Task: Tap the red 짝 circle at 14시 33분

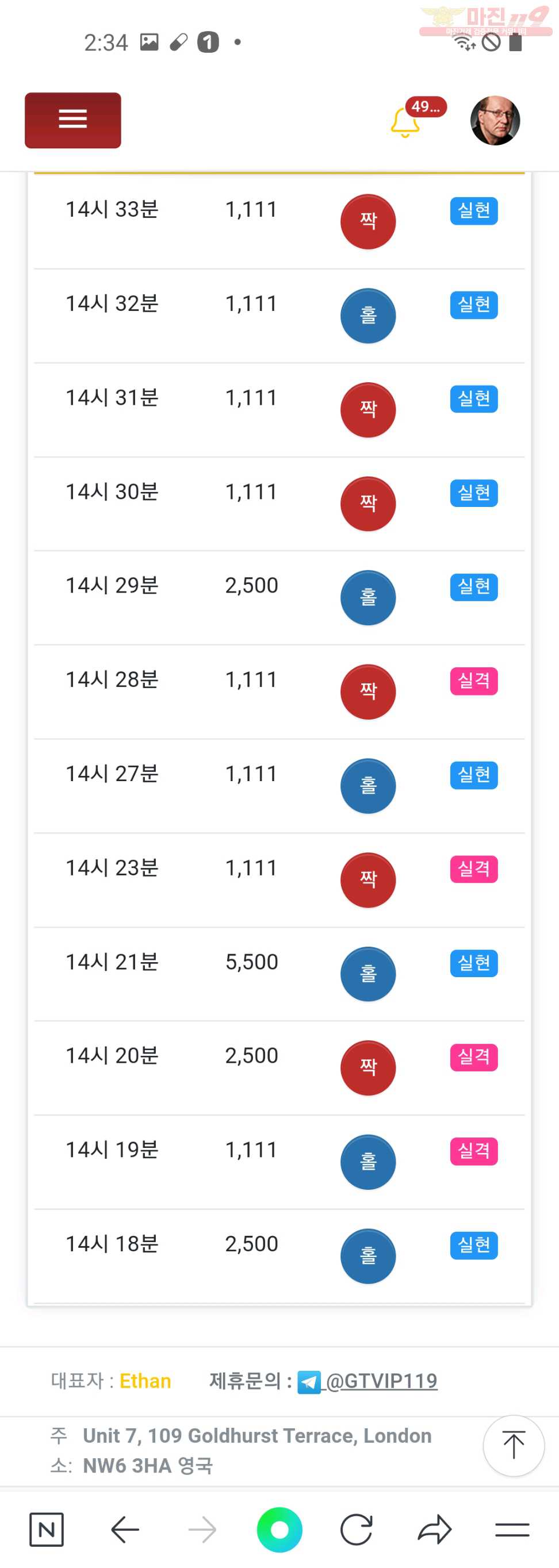Action: point(368,221)
